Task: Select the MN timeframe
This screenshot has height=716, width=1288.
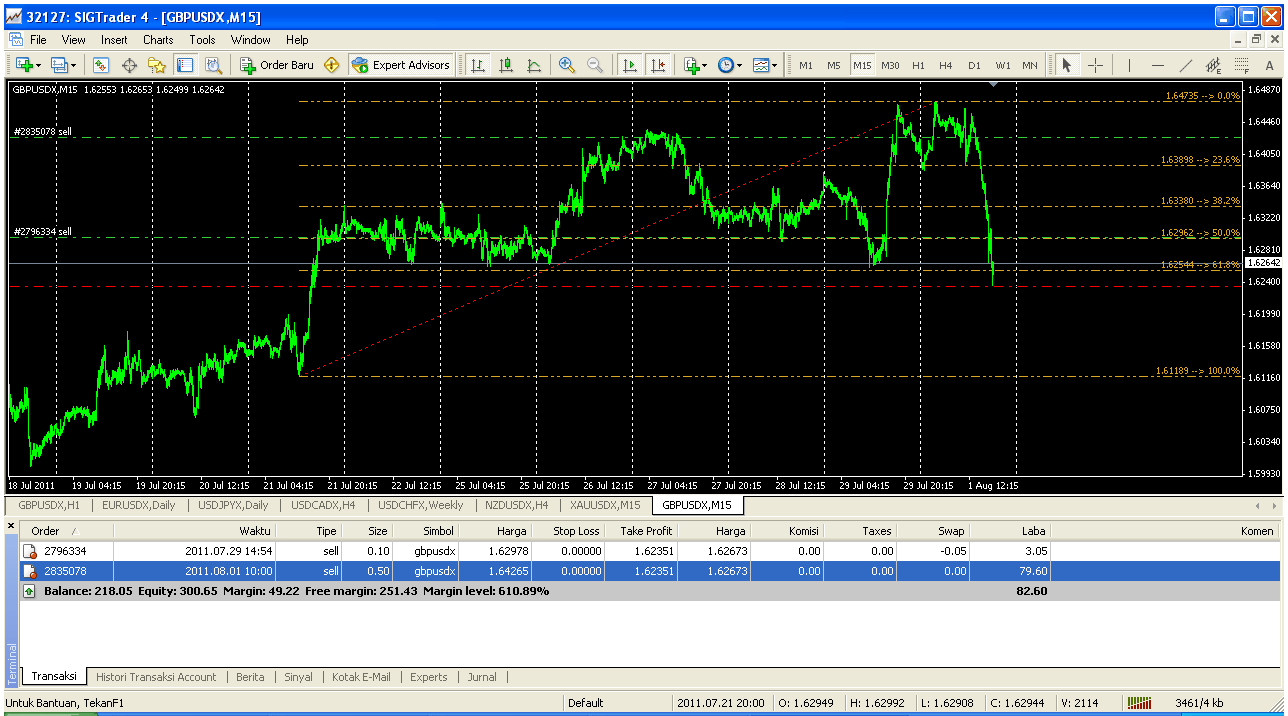Action: [1030, 65]
